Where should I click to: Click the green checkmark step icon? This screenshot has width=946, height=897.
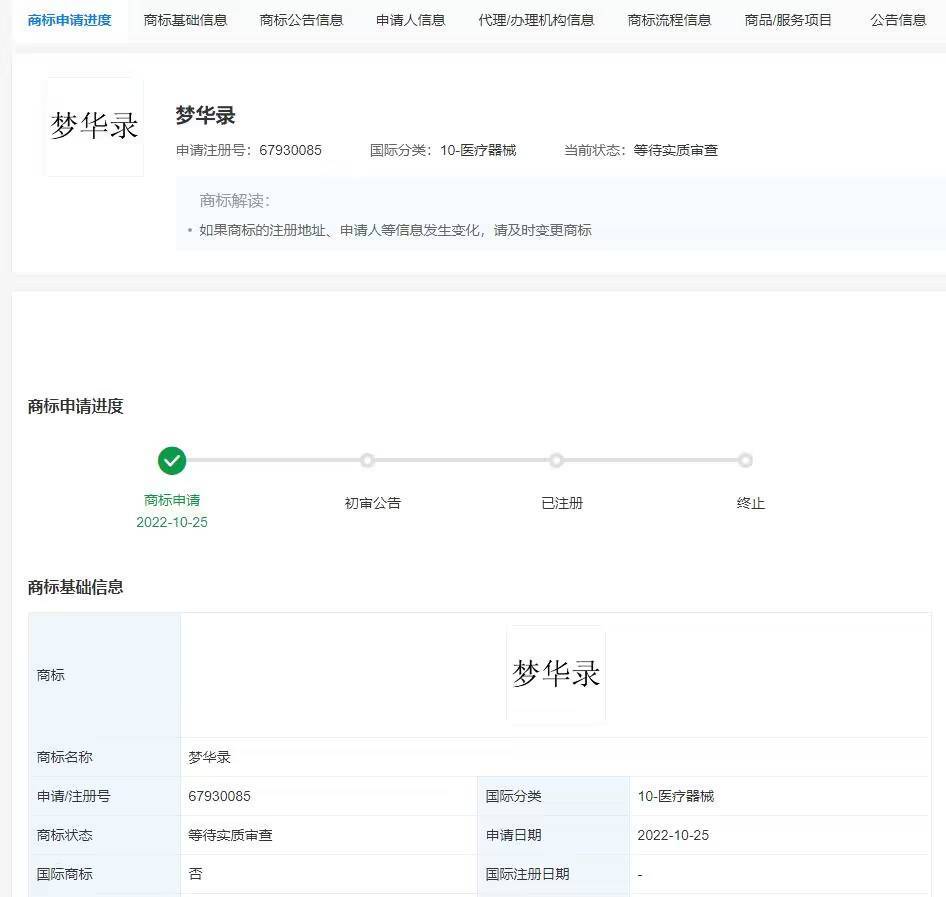172,460
